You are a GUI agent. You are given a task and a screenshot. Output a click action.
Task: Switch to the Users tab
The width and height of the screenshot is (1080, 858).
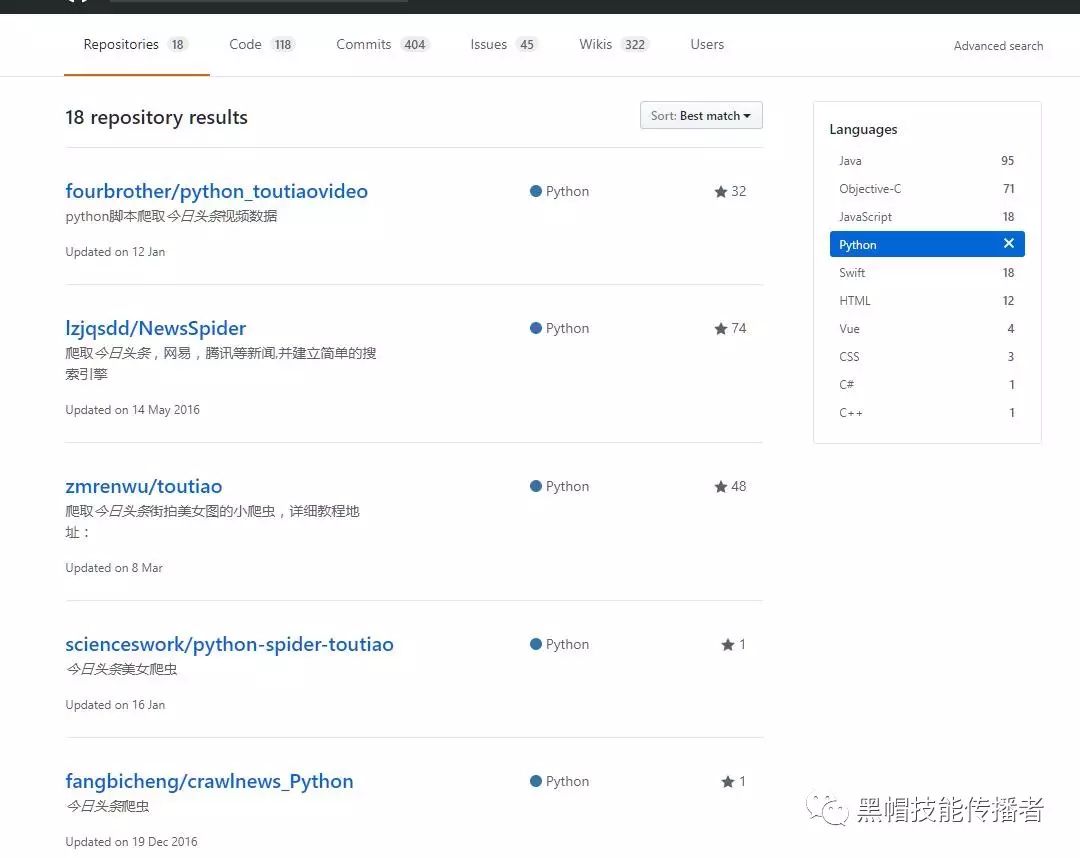(x=707, y=45)
